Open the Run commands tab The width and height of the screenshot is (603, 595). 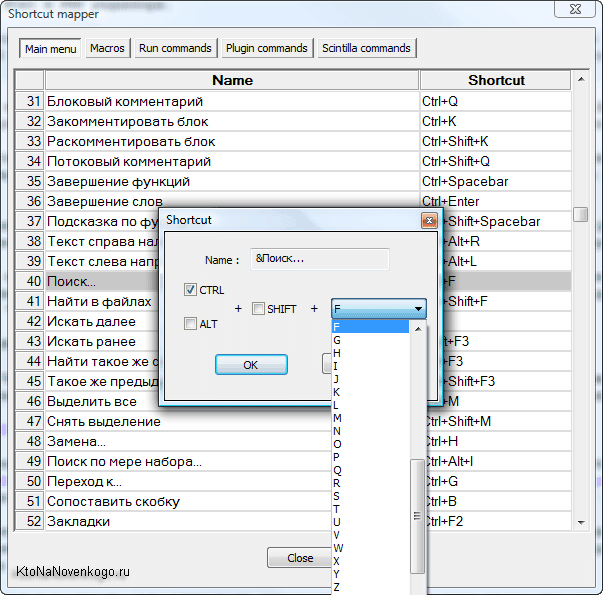[x=175, y=48]
